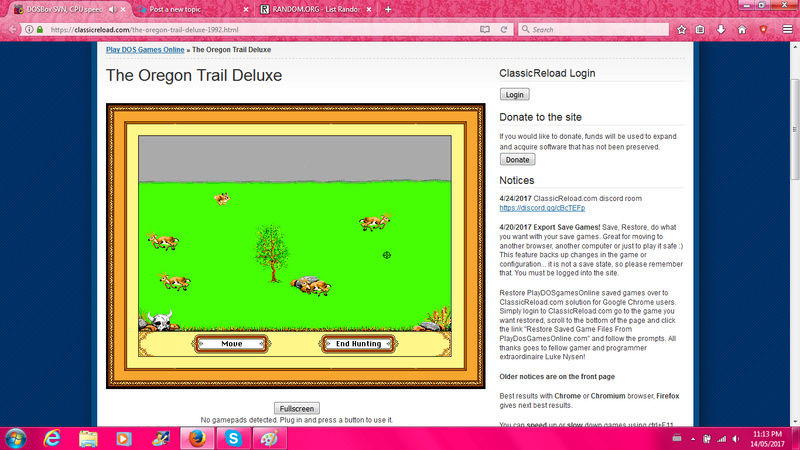Image resolution: width=800 pixels, height=450 pixels.
Task: Open the Play DOS Games Online link
Action: click(145, 49)
